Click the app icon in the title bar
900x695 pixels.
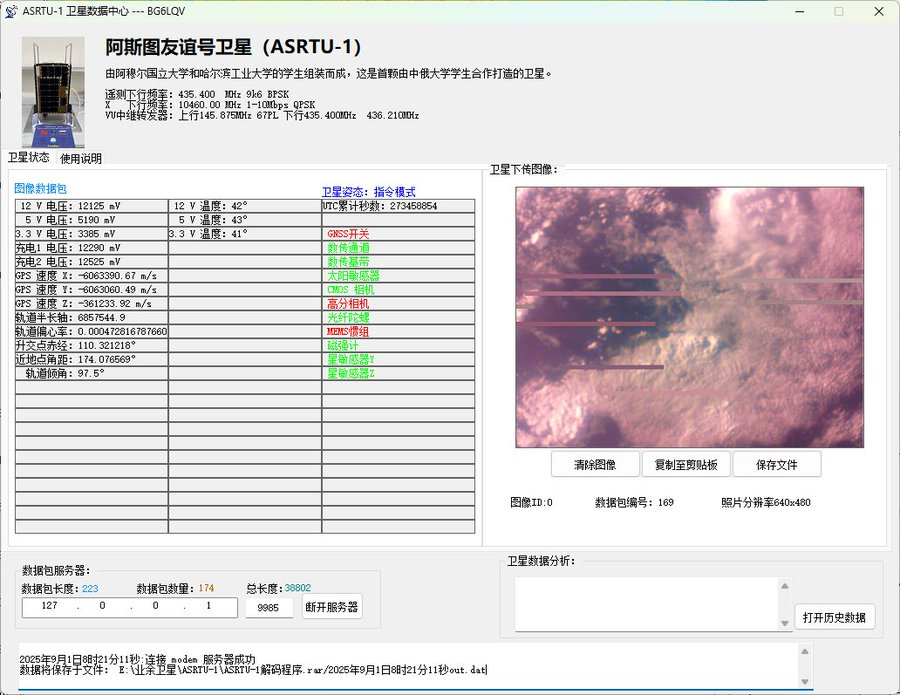click(11, 11)
